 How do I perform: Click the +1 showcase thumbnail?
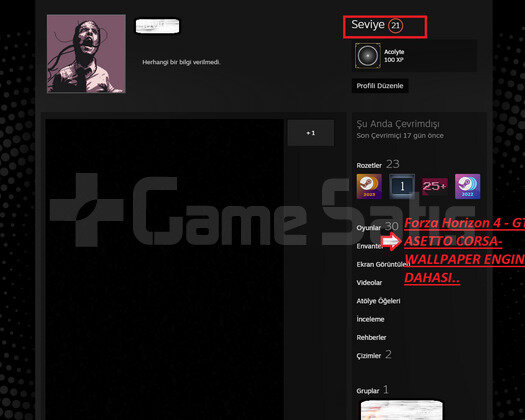coord(311,133)
